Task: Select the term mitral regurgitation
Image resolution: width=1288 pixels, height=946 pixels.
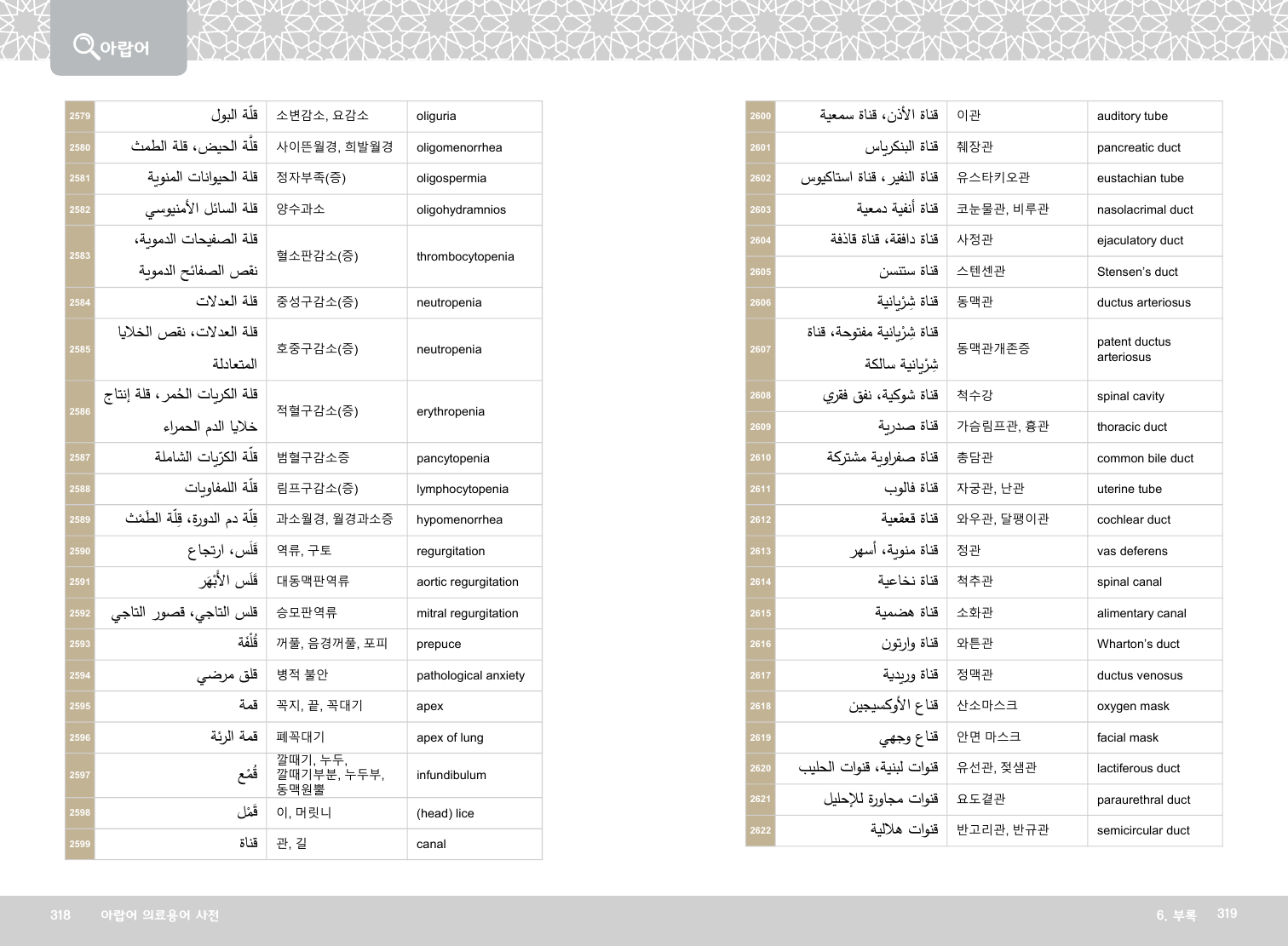Action: click(467, 613)
